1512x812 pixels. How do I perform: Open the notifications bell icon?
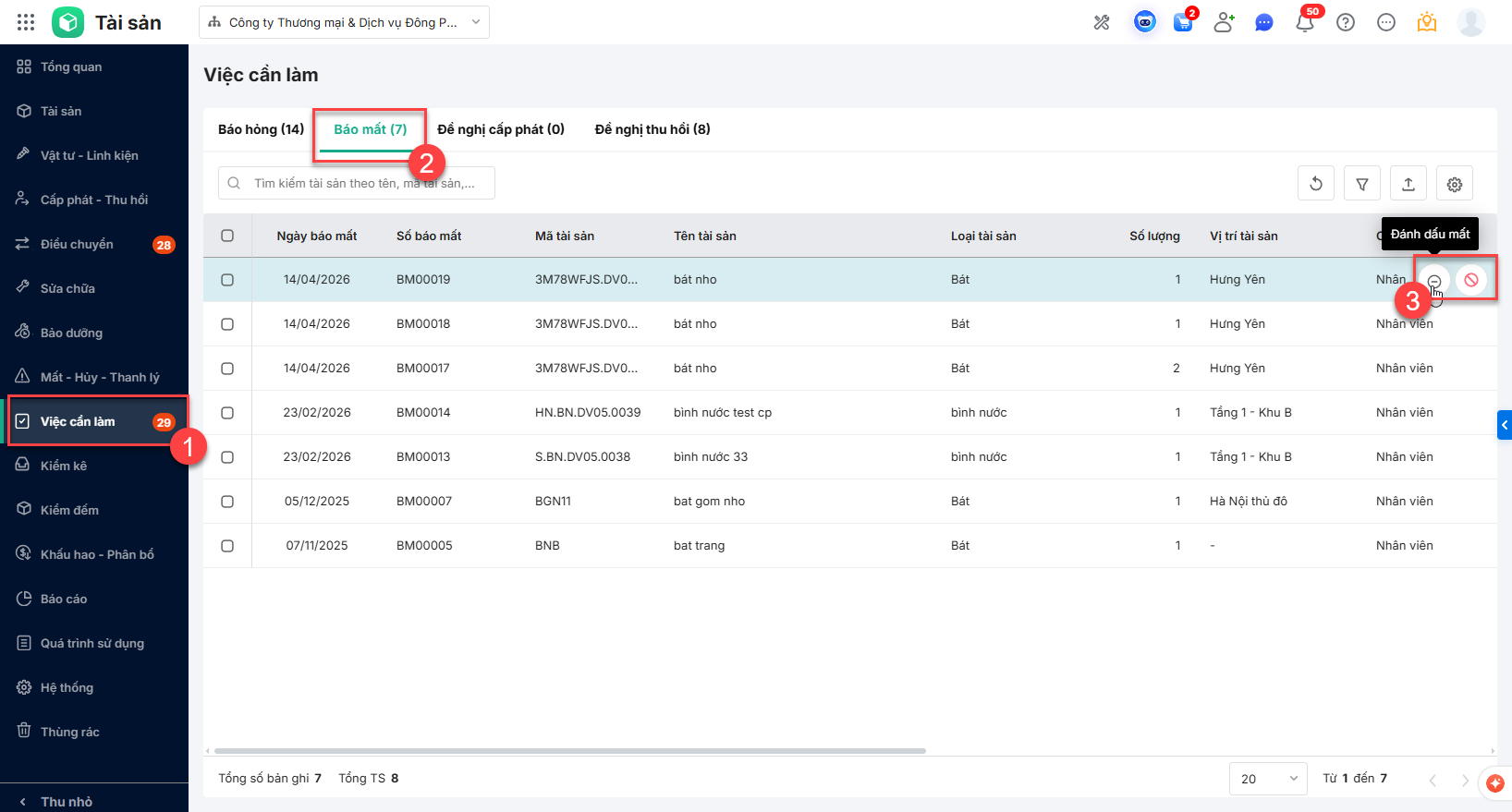pyautogui.click(x=1304, y=22)
